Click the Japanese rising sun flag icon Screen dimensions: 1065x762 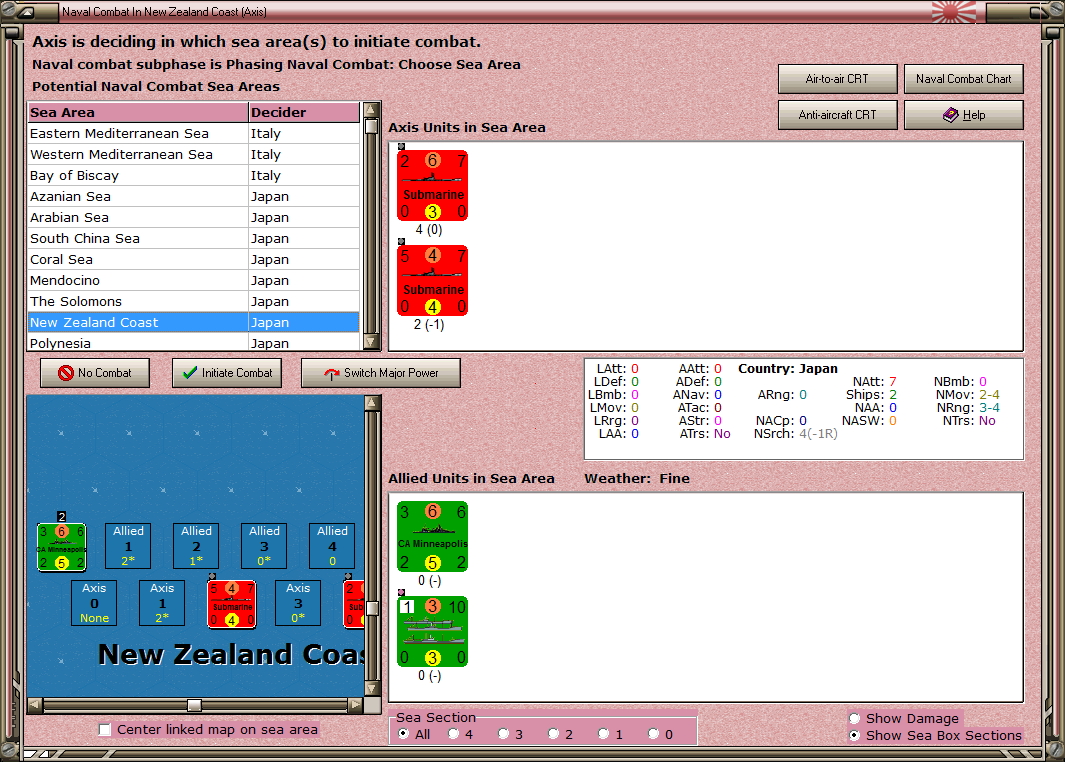coord(954,12)
